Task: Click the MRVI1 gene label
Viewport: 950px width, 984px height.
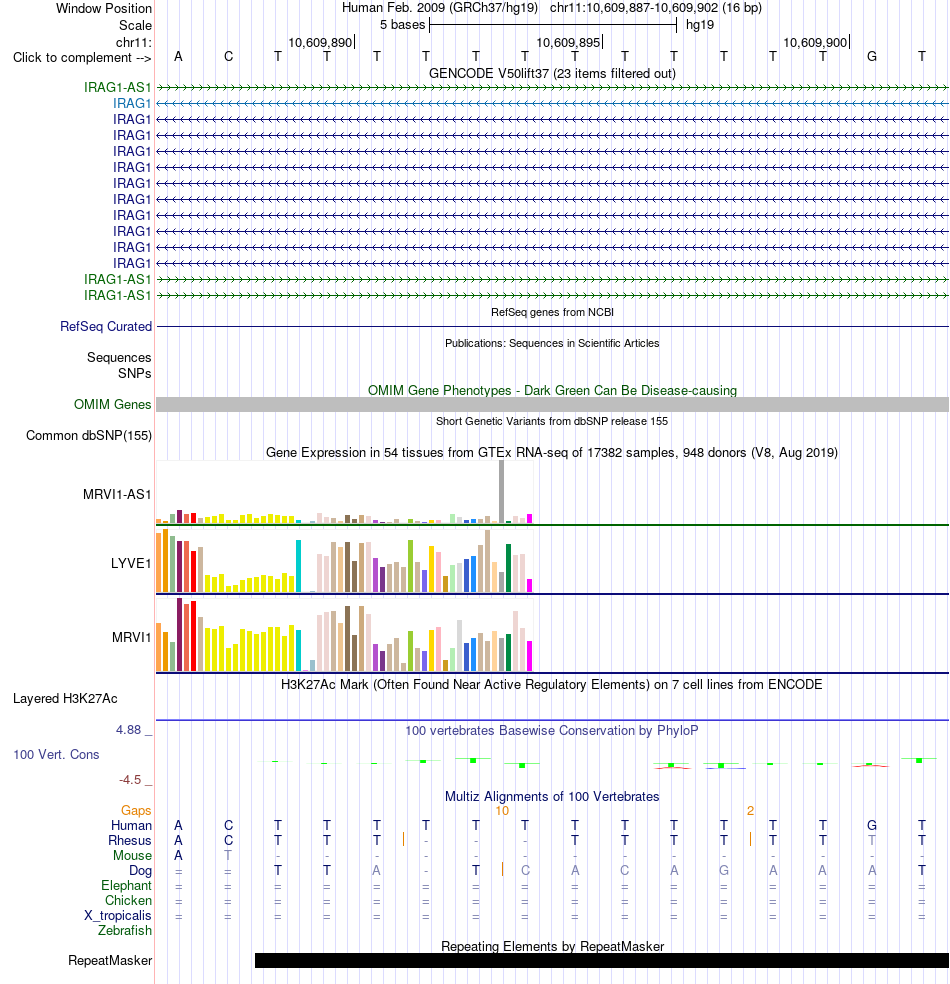Action: pyautogui.click(x=131, y=638)
